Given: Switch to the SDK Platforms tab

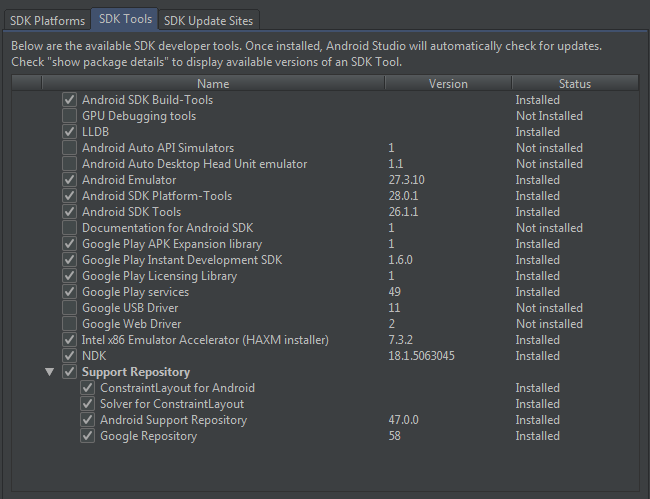Looking at the screenshot, I should [x=47, y=21].
